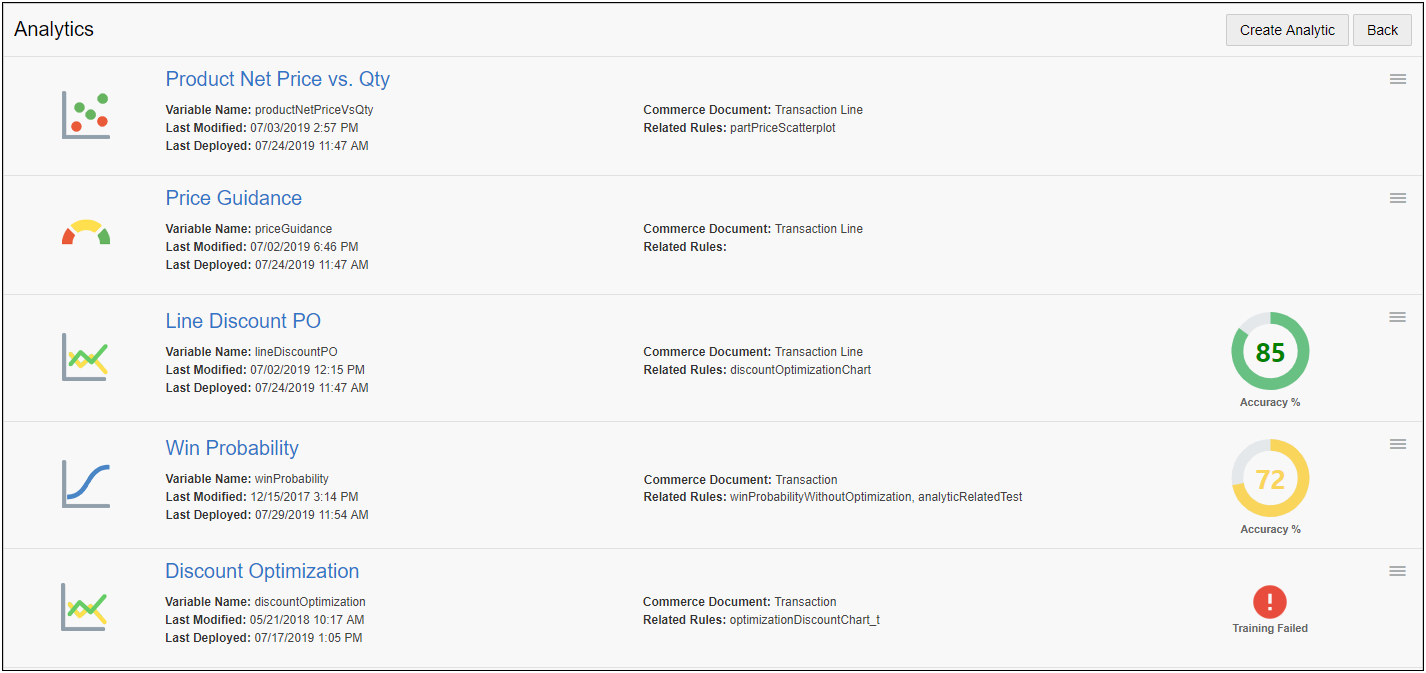Click the scatter plot icon for Product Net Price
This screenshot has width=1426, height=673.
(86, 115)
